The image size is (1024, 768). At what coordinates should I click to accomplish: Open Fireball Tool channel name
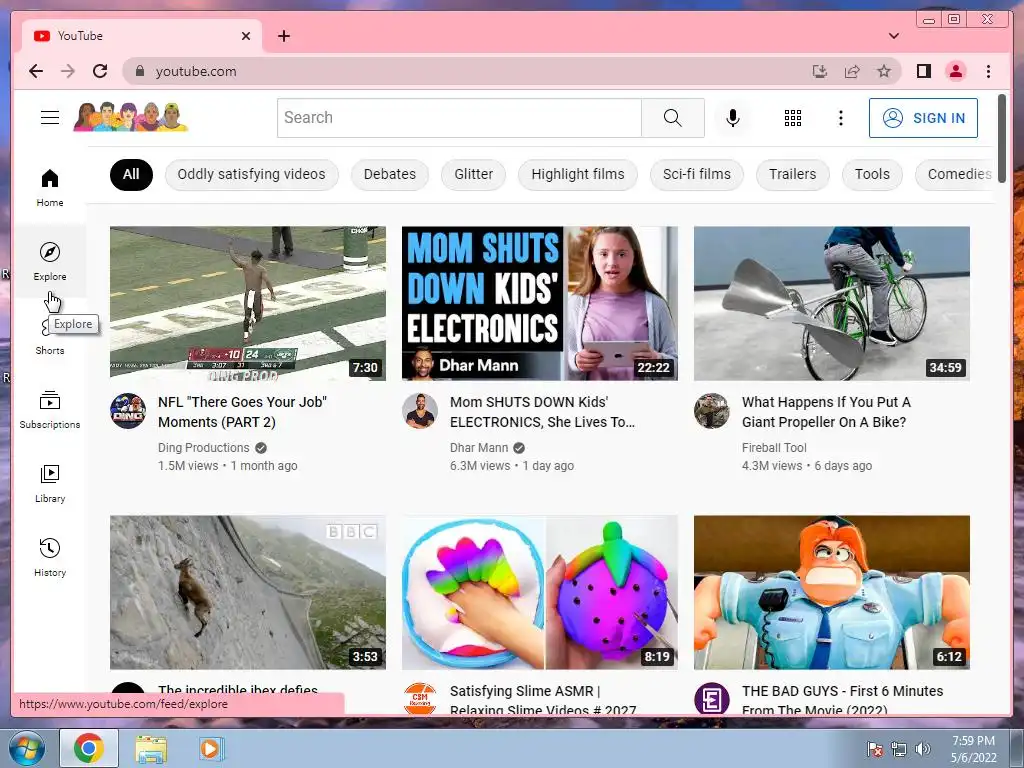tap(774, 447)
